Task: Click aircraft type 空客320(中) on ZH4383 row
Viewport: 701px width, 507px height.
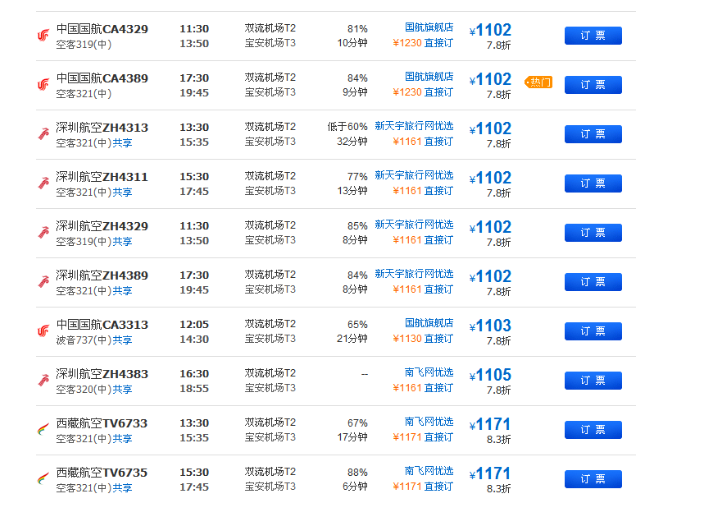Action: pos(83,389)
